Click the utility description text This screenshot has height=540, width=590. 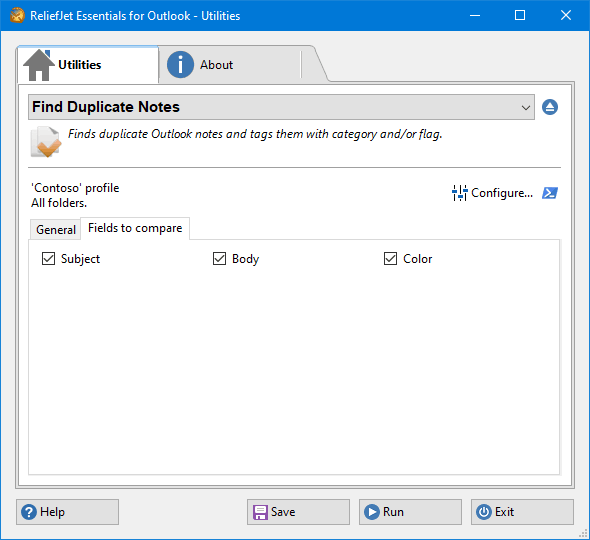[255, 134]
